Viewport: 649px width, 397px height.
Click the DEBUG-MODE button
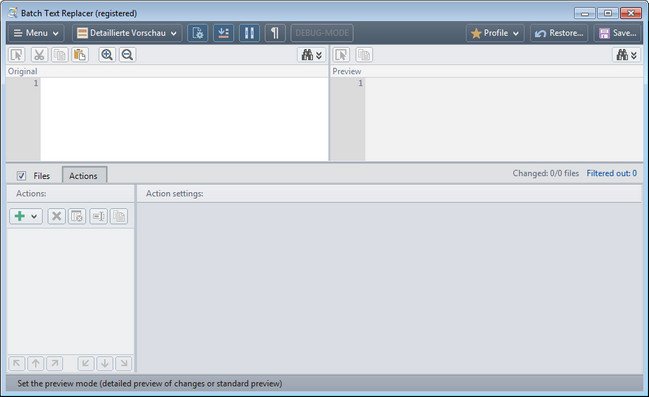pyautogui.click(x=322, y=33)
